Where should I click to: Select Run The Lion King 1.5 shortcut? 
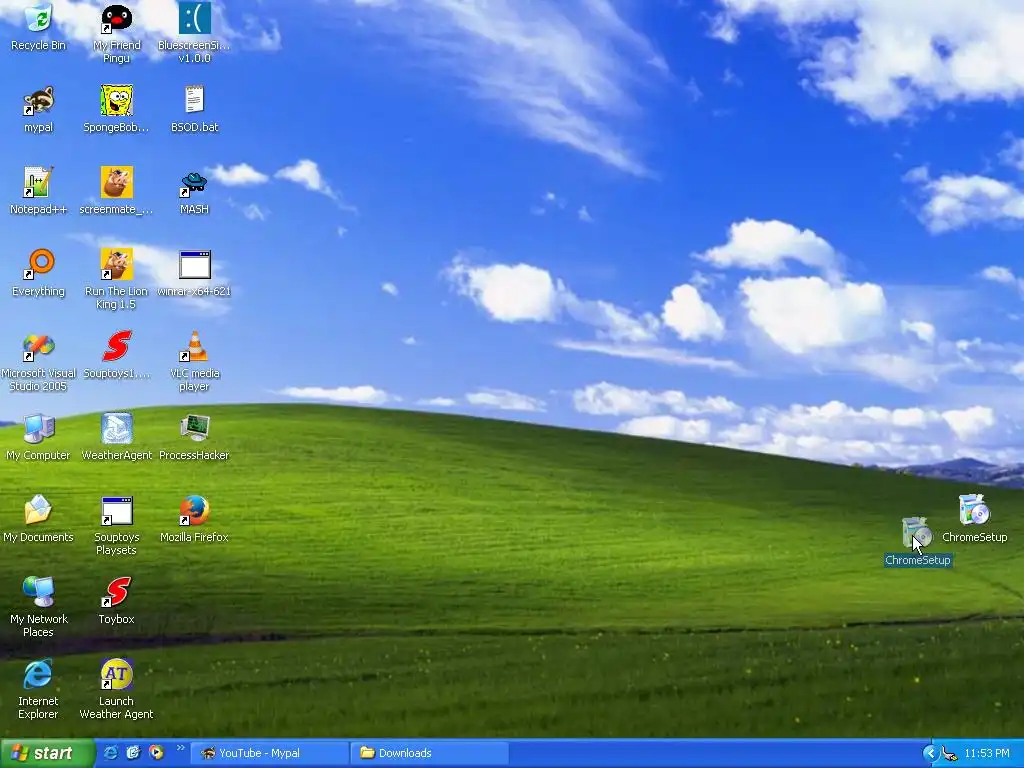116,279
